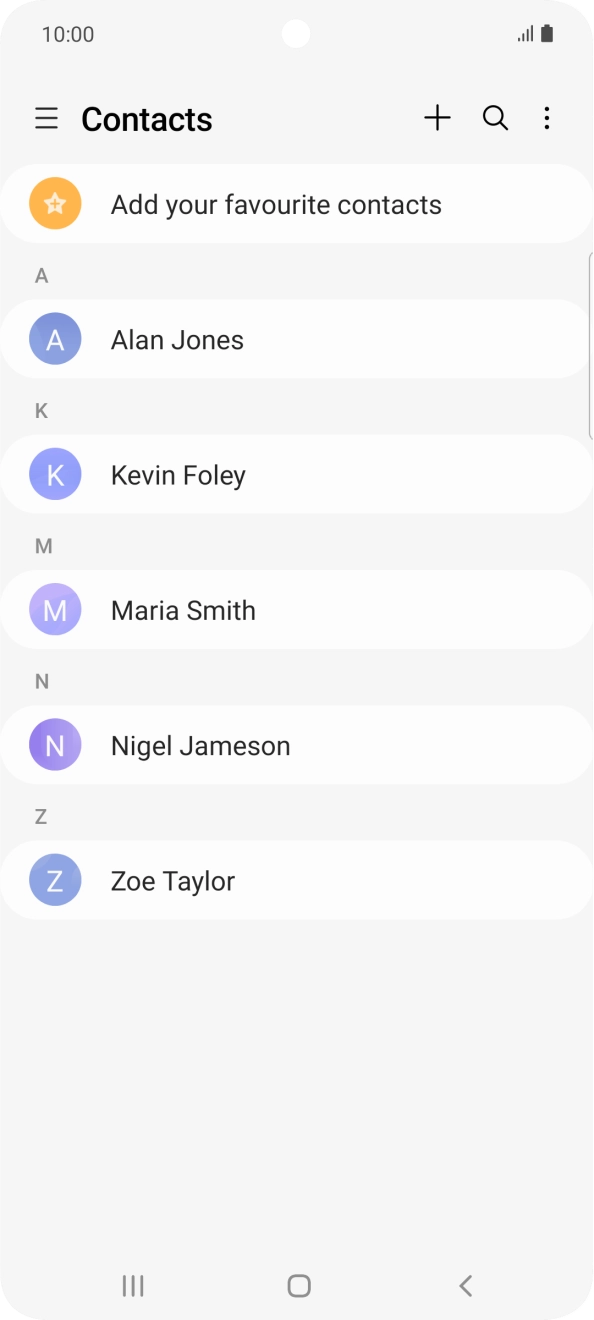Viewport: 594px width, 1320px height.
Task: Tap the Home button
Action: tap(297, 1285)
